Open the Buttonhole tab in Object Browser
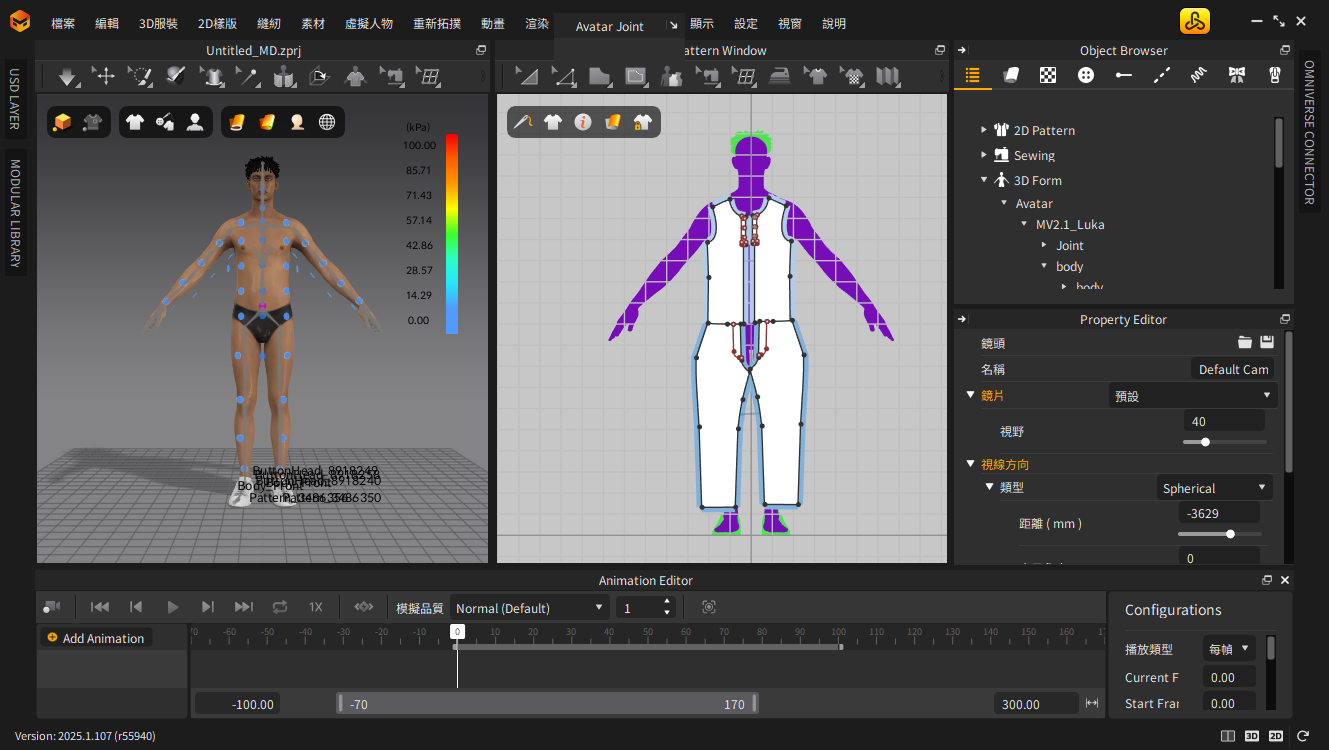This screenshot has width=1329, height=750. pyautogui.click(x=1124, y=75)
